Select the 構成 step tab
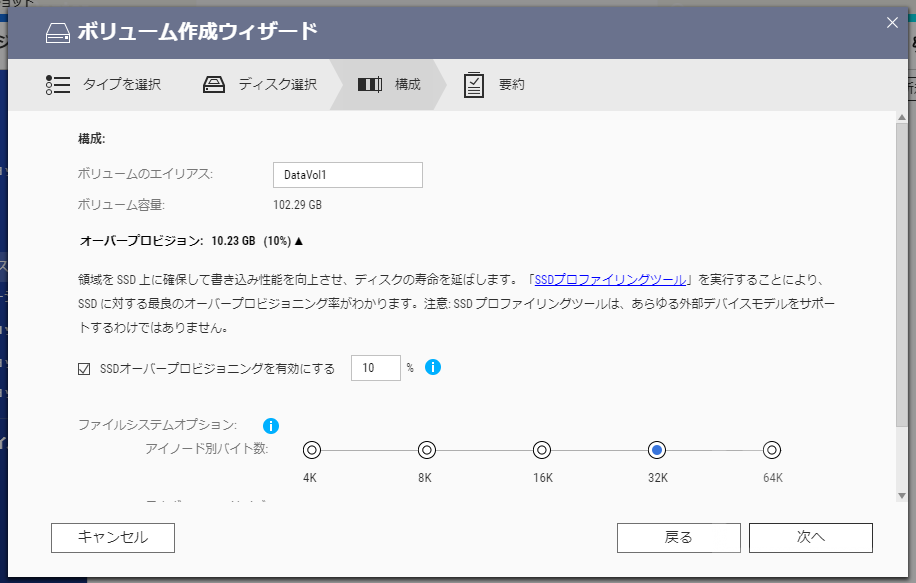 [x=389, y=85]
